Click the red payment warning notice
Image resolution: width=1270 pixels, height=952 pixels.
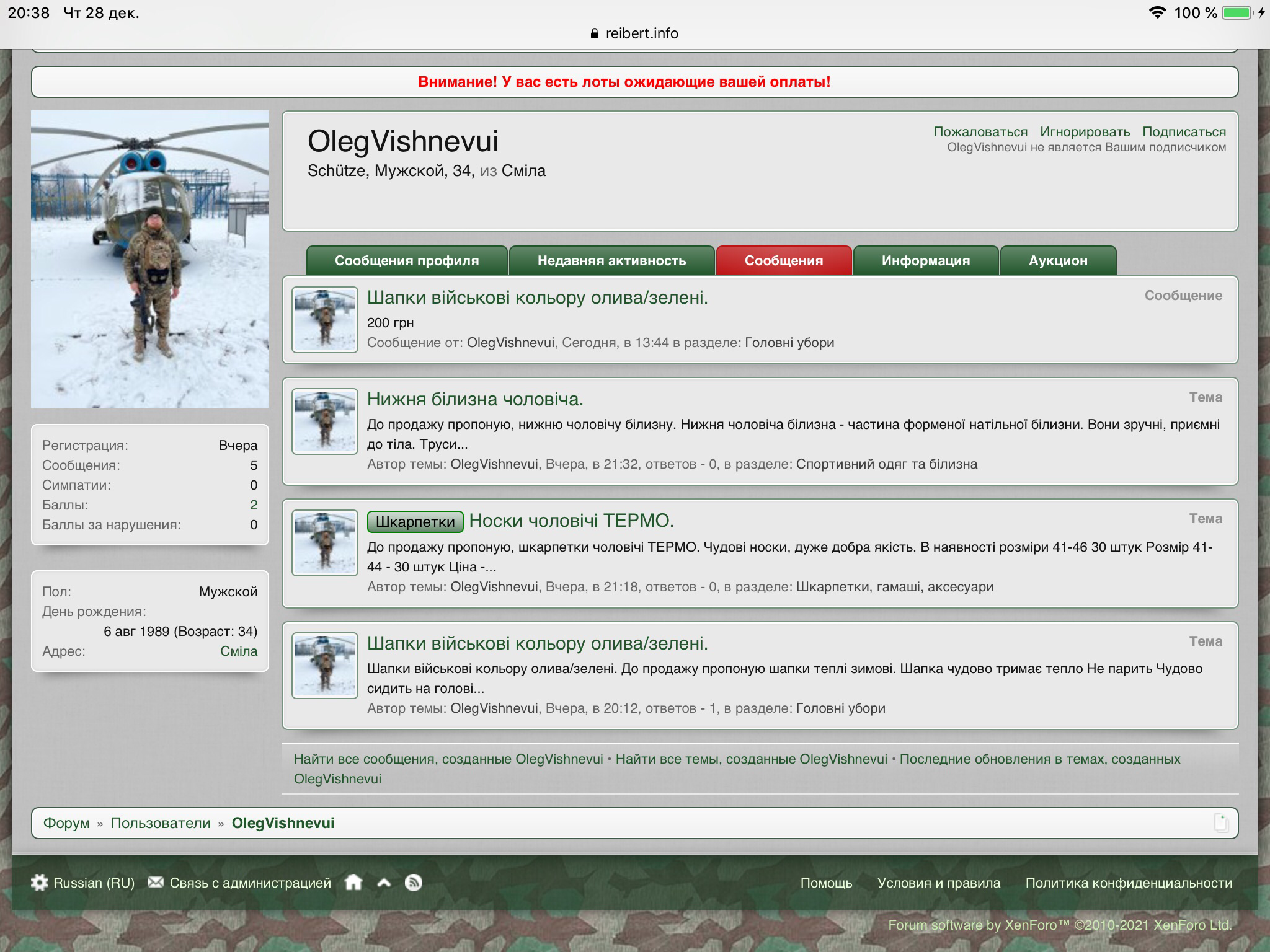(624, 82)
